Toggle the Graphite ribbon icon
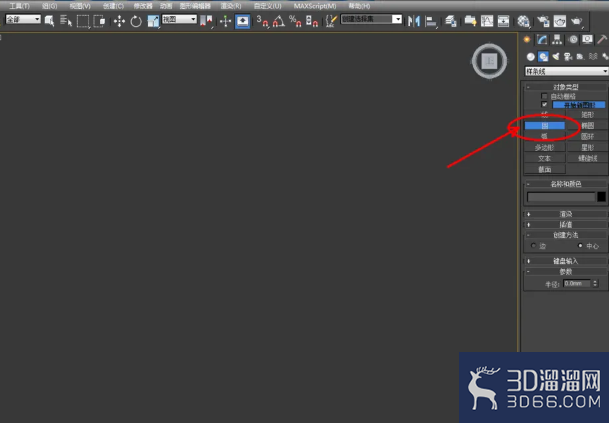Image resolution: width=609 pixels, height=423 pixels. point(470,21)
